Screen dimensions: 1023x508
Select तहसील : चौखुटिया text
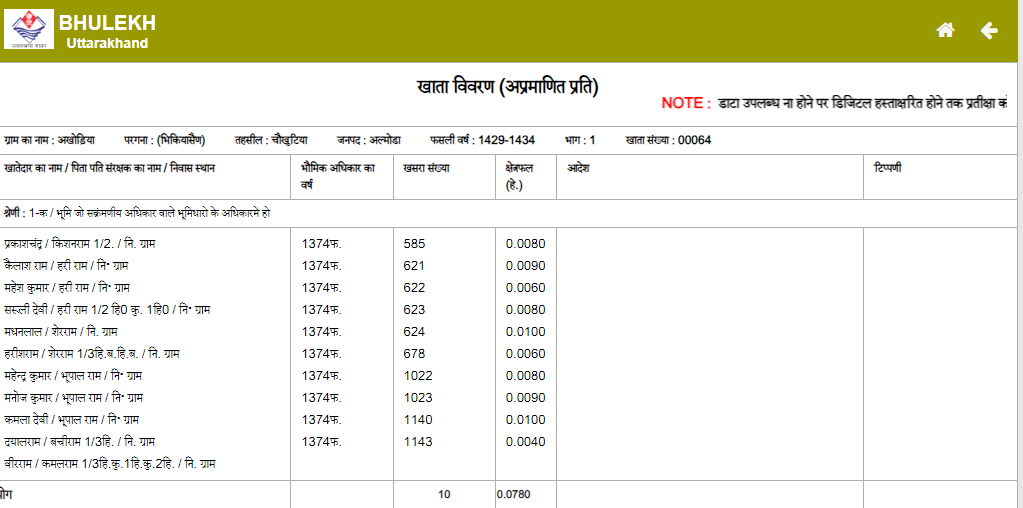(x=271, y=140)
